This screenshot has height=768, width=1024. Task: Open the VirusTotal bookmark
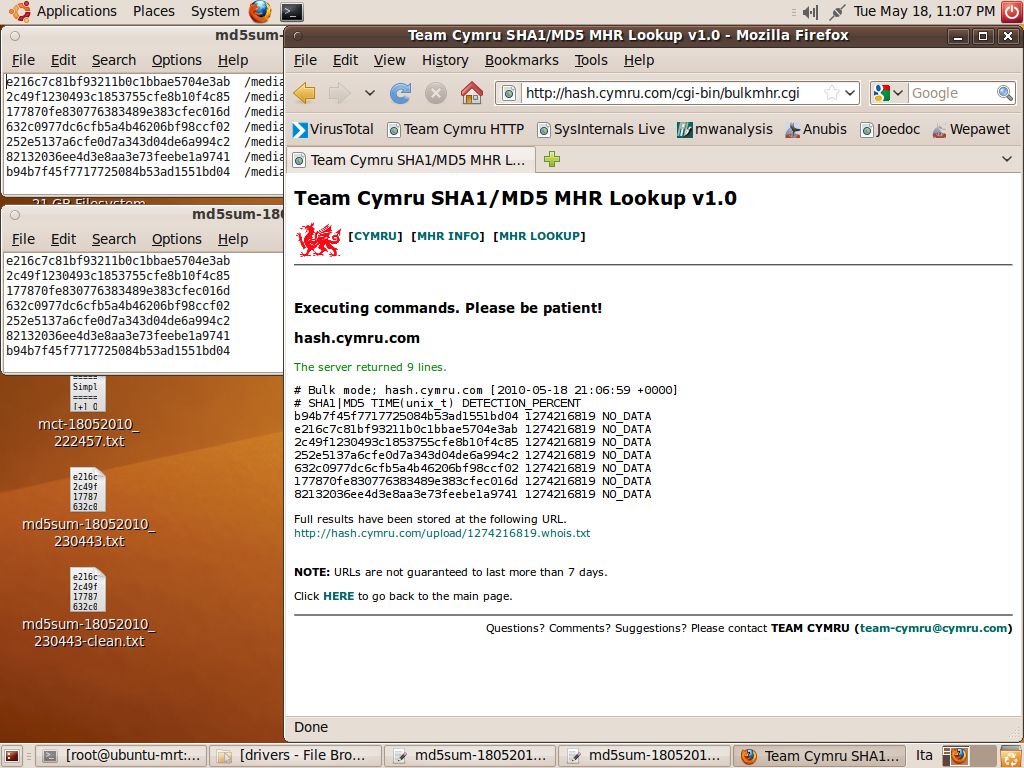pos(333,129)
